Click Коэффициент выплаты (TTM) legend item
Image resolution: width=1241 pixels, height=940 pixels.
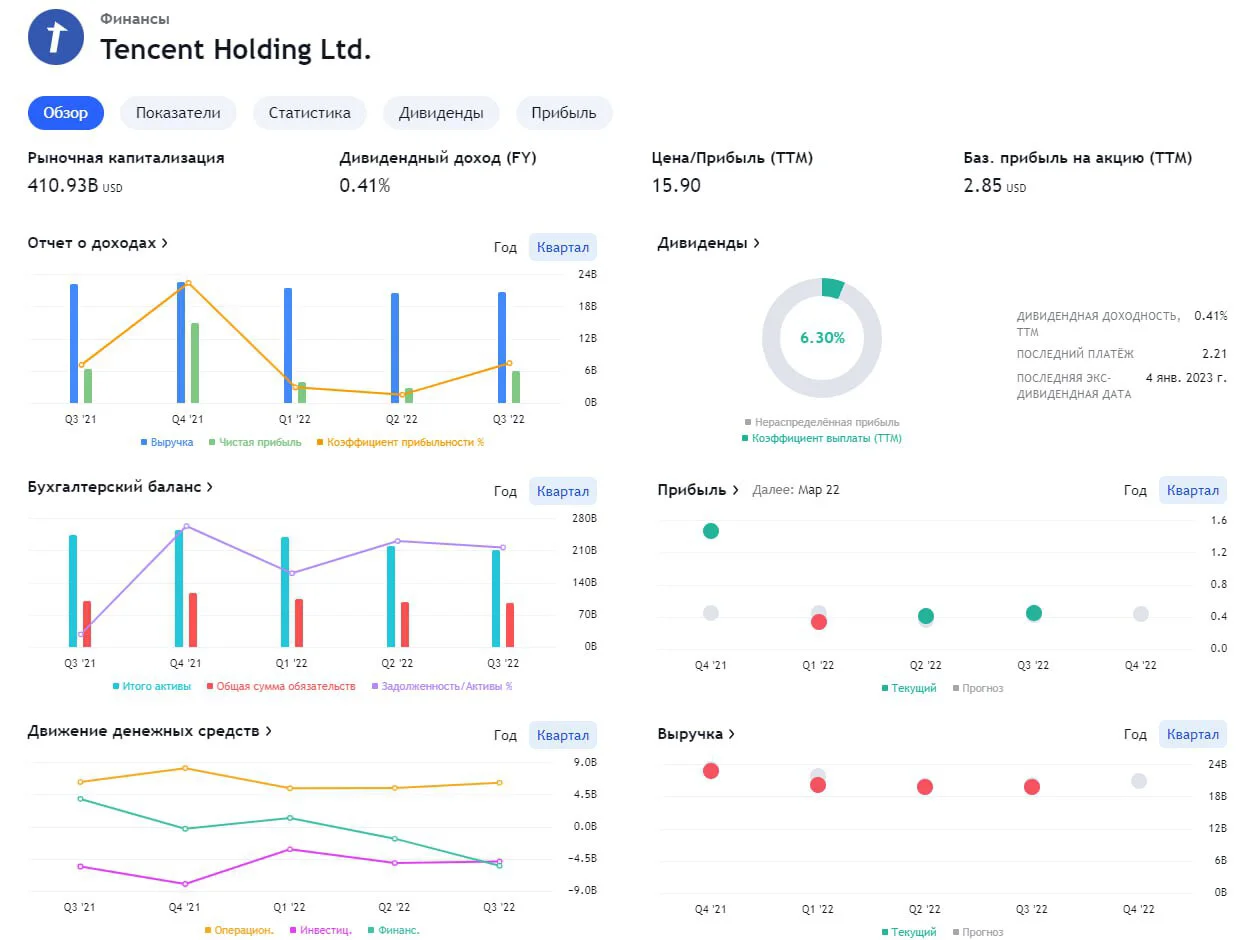(822, 438)
